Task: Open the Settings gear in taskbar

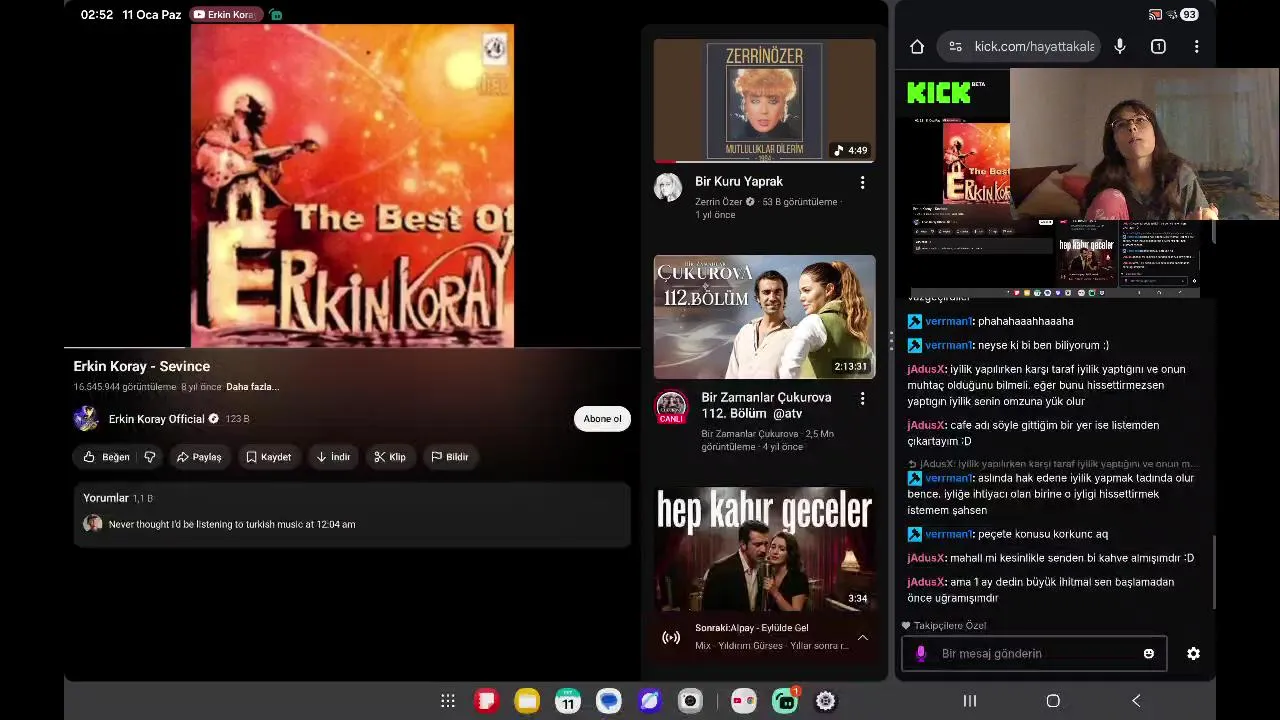Action: click(x=825, y=701)
